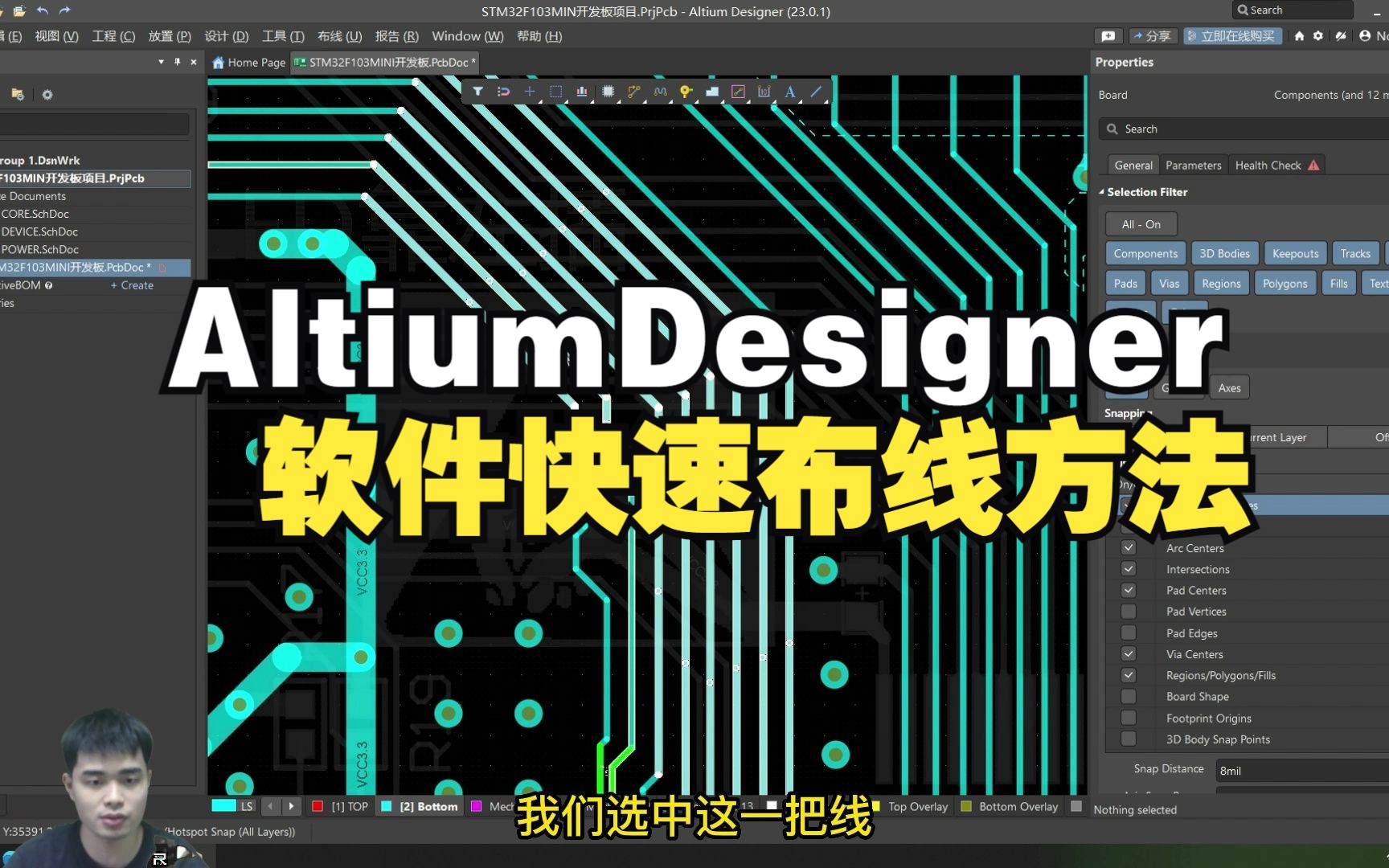Screen dimensions: 1389x868
Task: Select the rectangular selection tool
Action: pyautogui.click(x=555, y=91)
